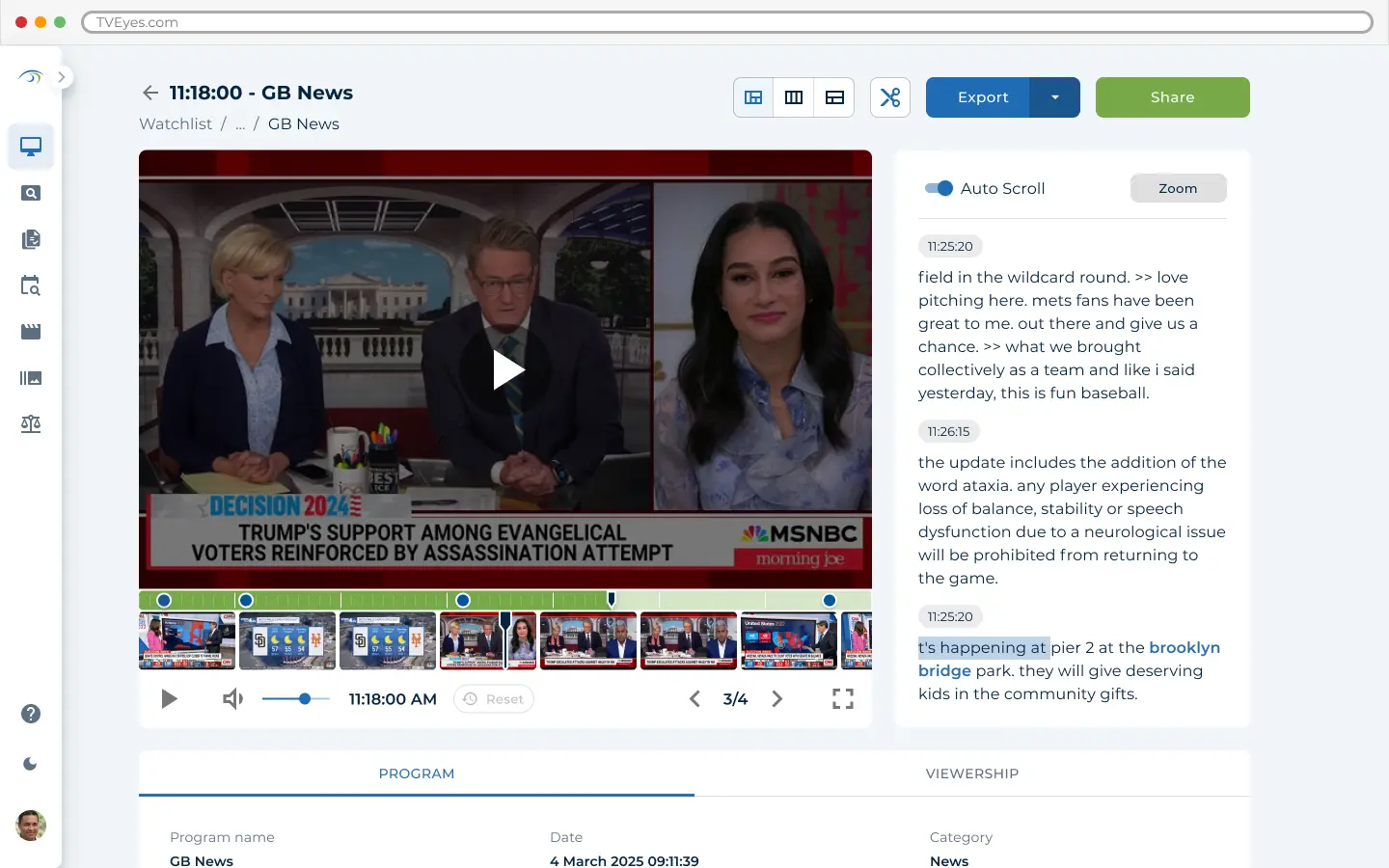Adjust the volume slider handle
Image resolution: width=1389 pixels, height=868 pixels.
pos(305,699)
